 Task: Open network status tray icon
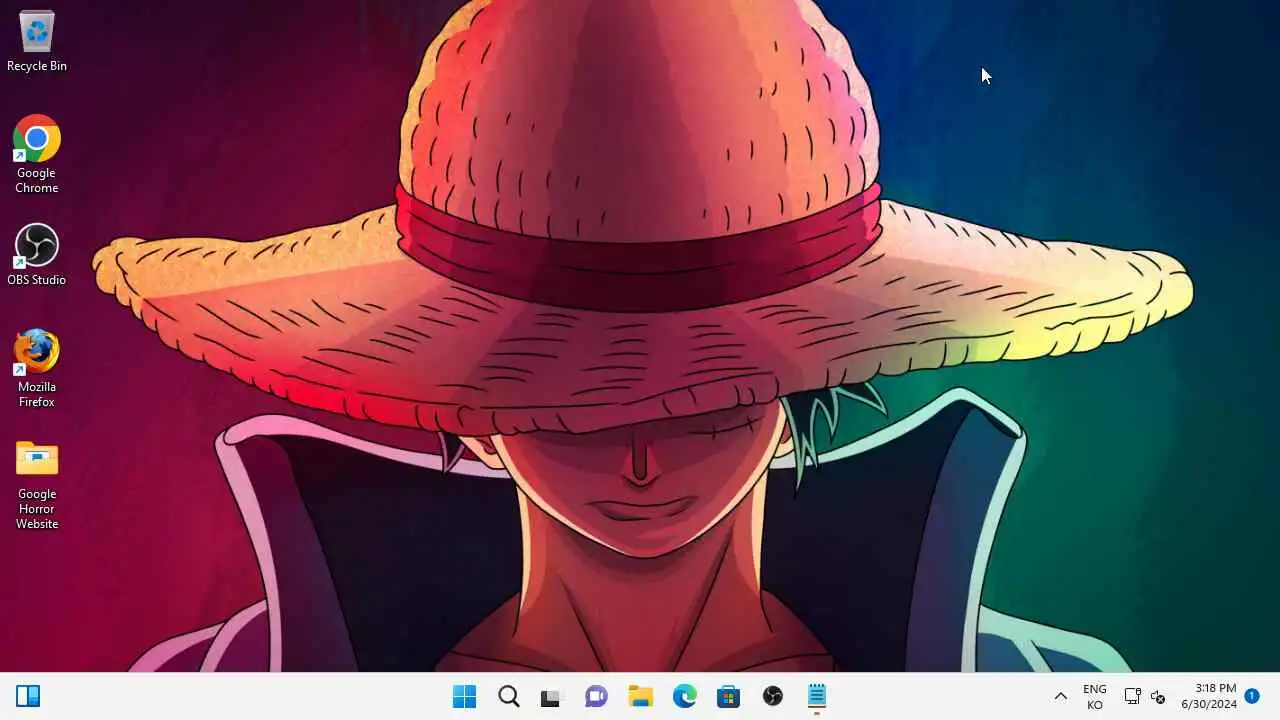click(1132, 696)
